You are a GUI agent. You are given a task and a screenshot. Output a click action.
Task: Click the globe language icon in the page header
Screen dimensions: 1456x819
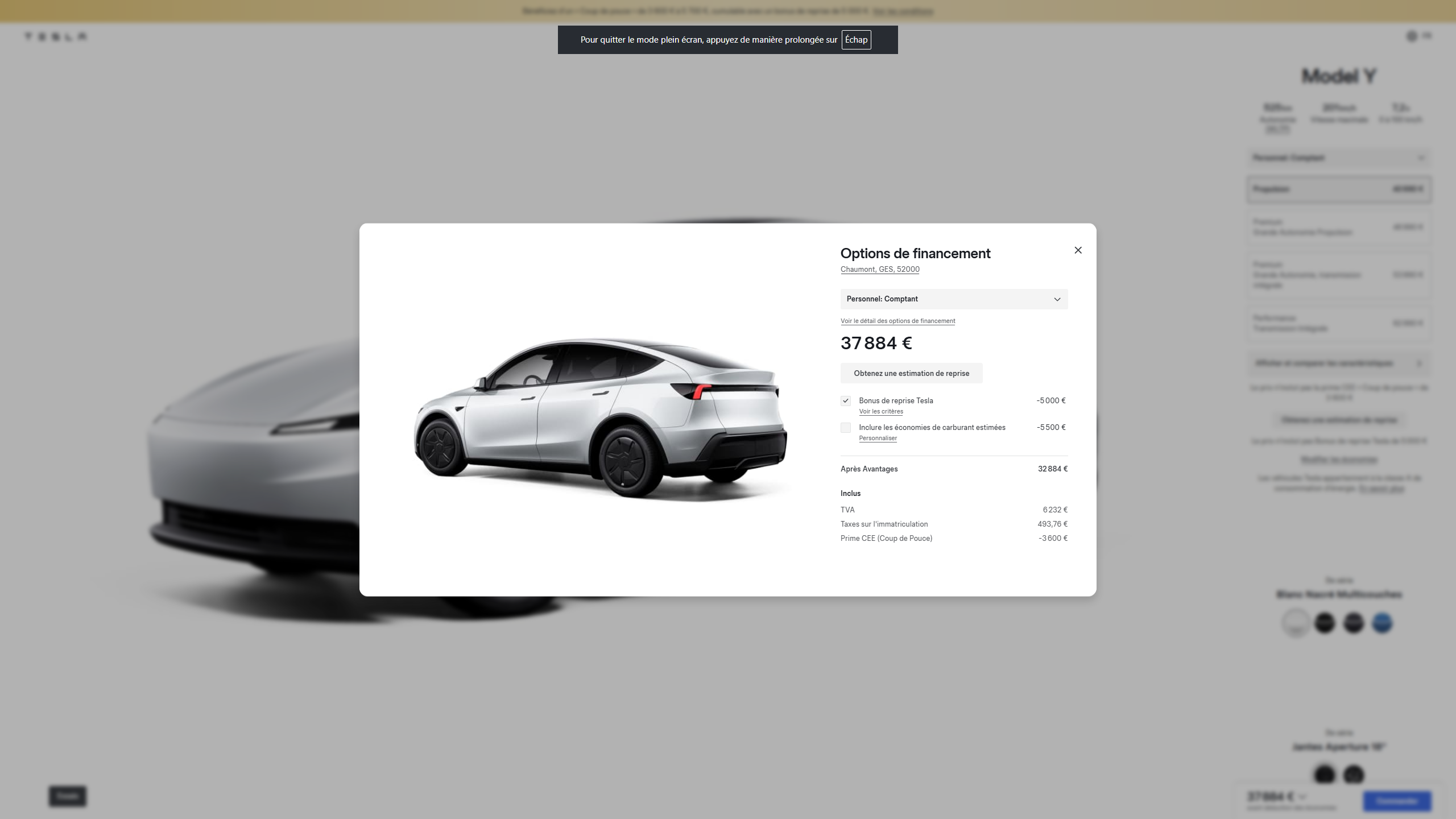(1412, 36)
